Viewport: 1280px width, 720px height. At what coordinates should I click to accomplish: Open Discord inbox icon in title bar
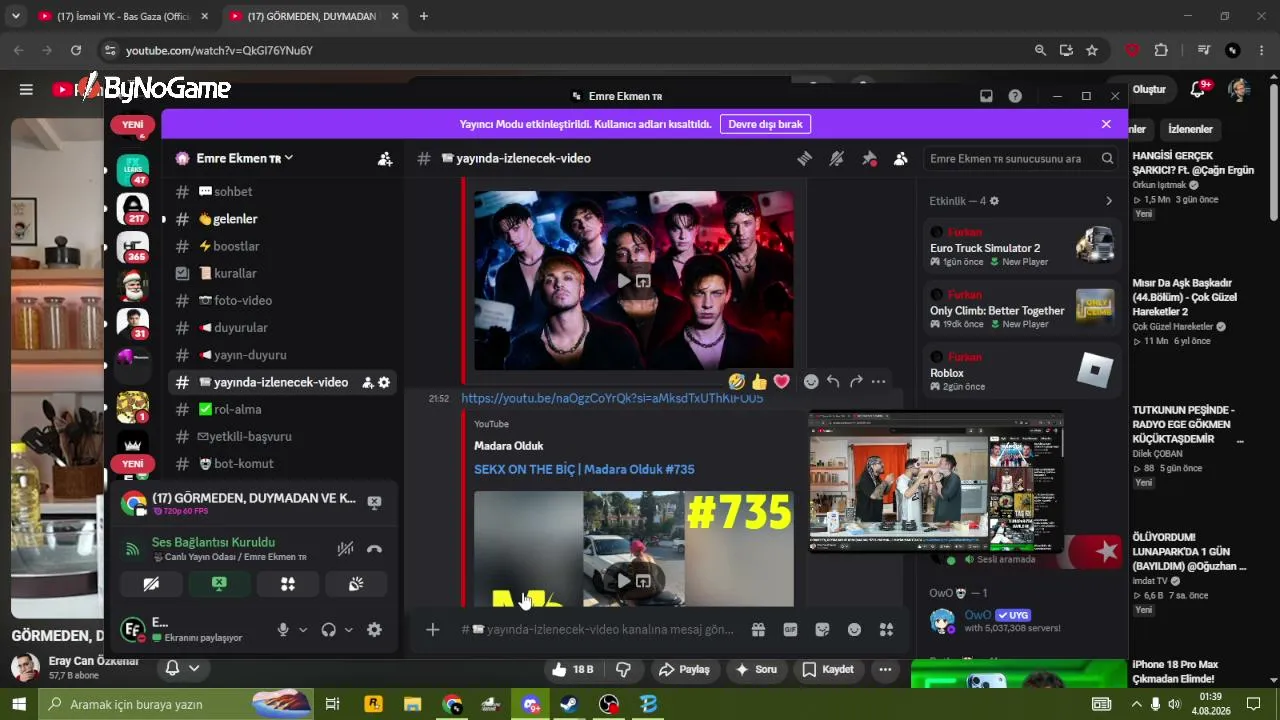[x=986, y=96]
